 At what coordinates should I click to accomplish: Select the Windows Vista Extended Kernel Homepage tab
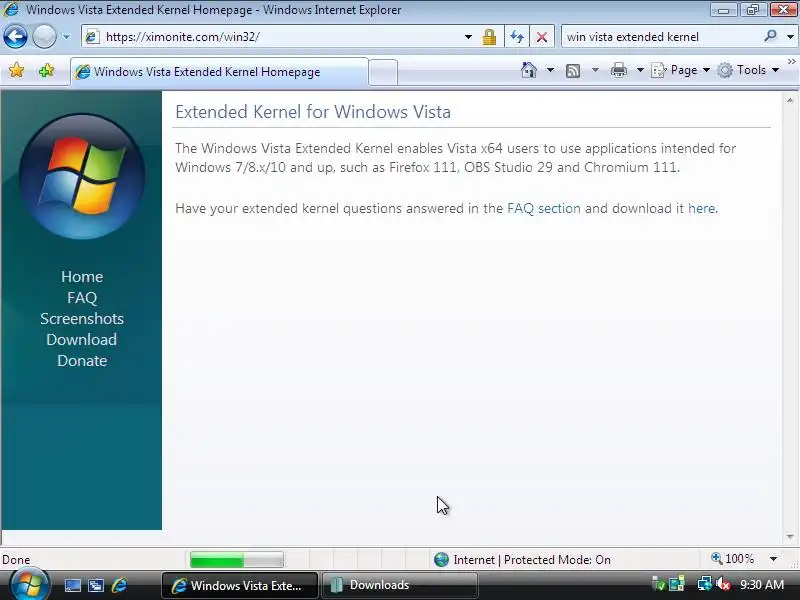[x=219, y=72]
